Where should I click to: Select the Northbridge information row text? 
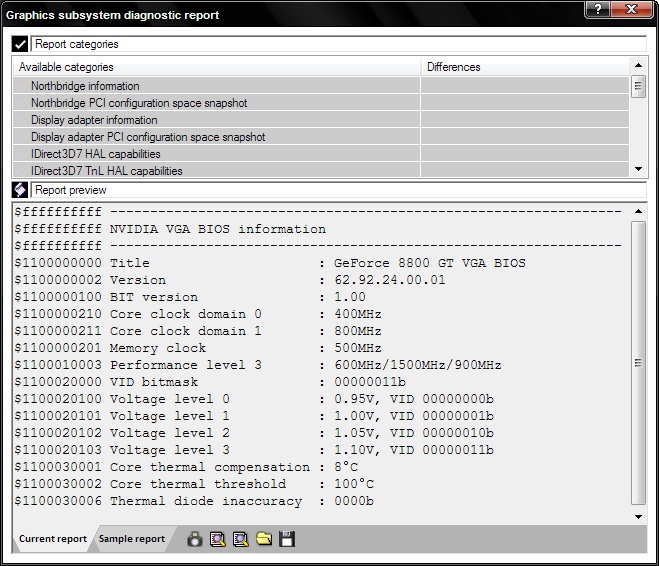tap(85, 86)
